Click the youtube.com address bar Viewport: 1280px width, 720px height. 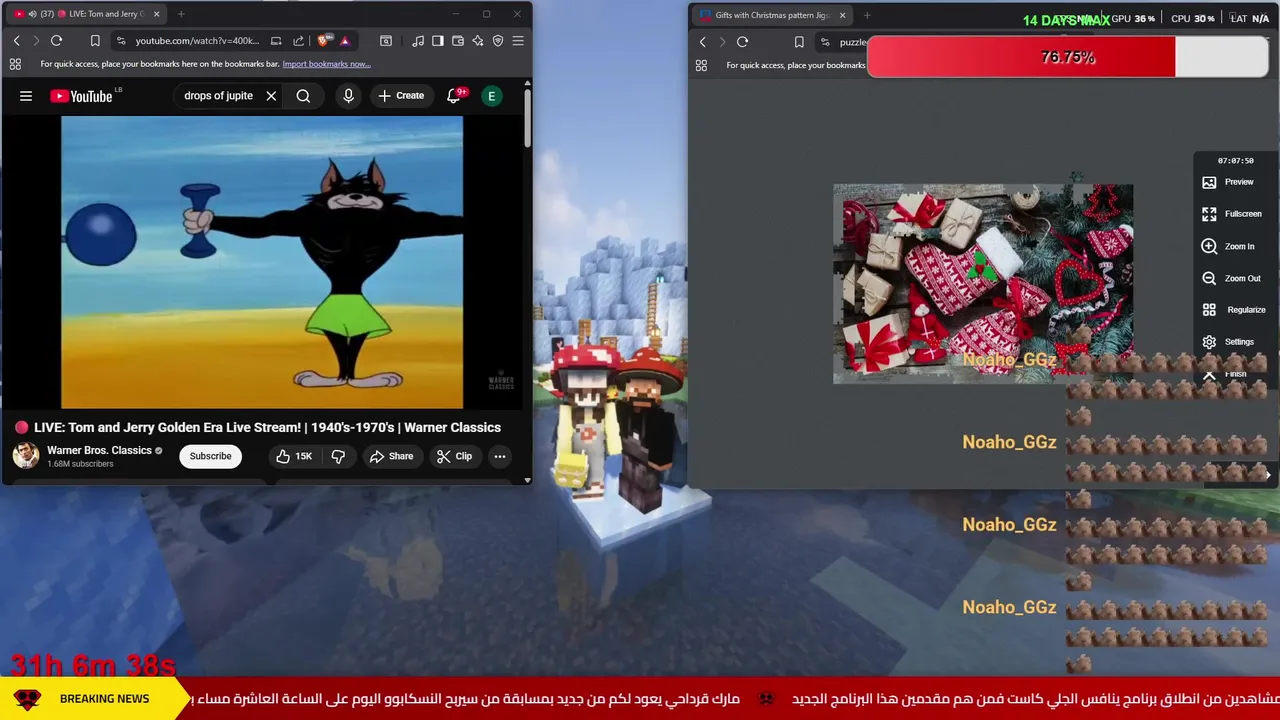click(x=197, y=41)
